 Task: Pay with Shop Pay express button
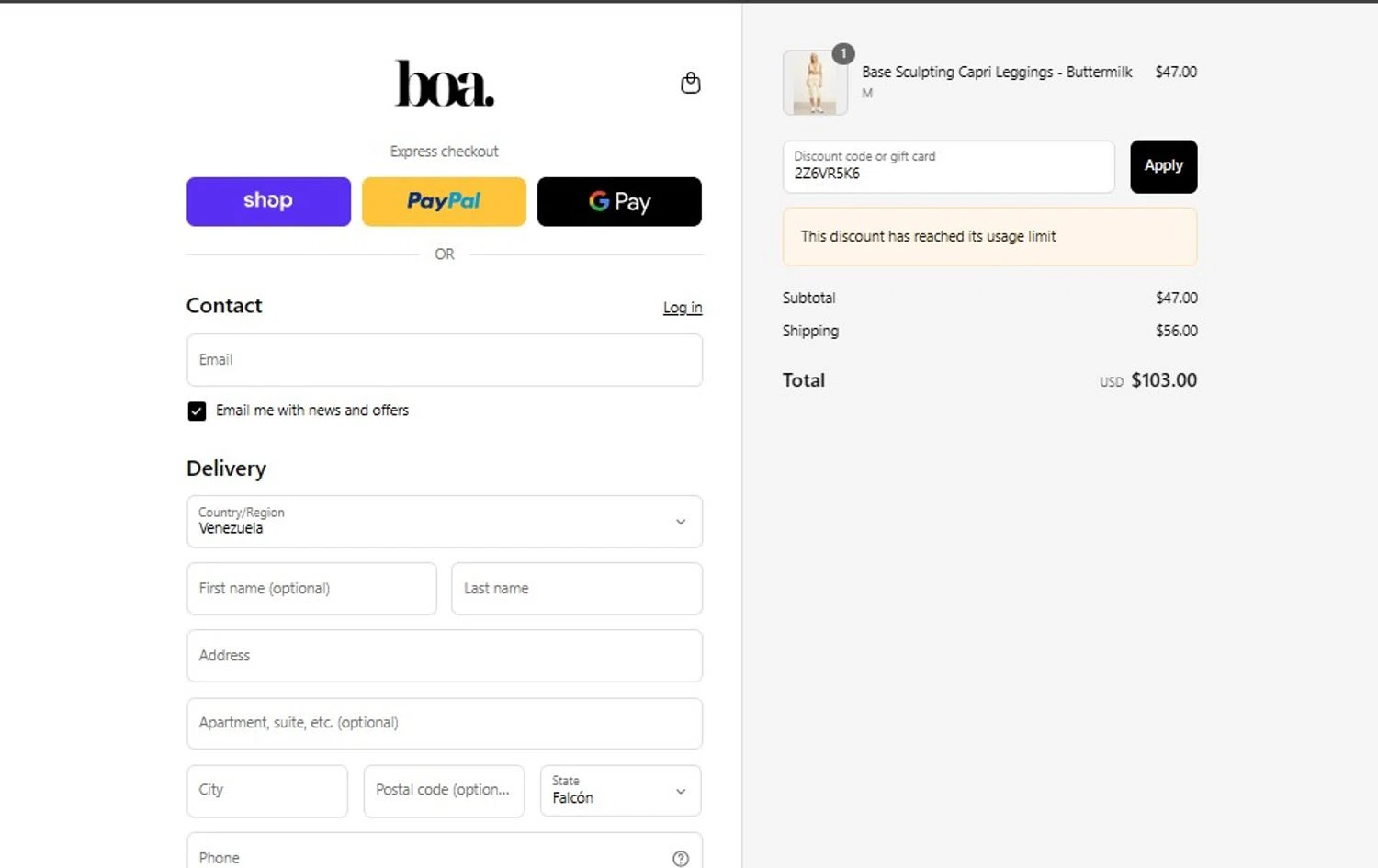(268, 201)
